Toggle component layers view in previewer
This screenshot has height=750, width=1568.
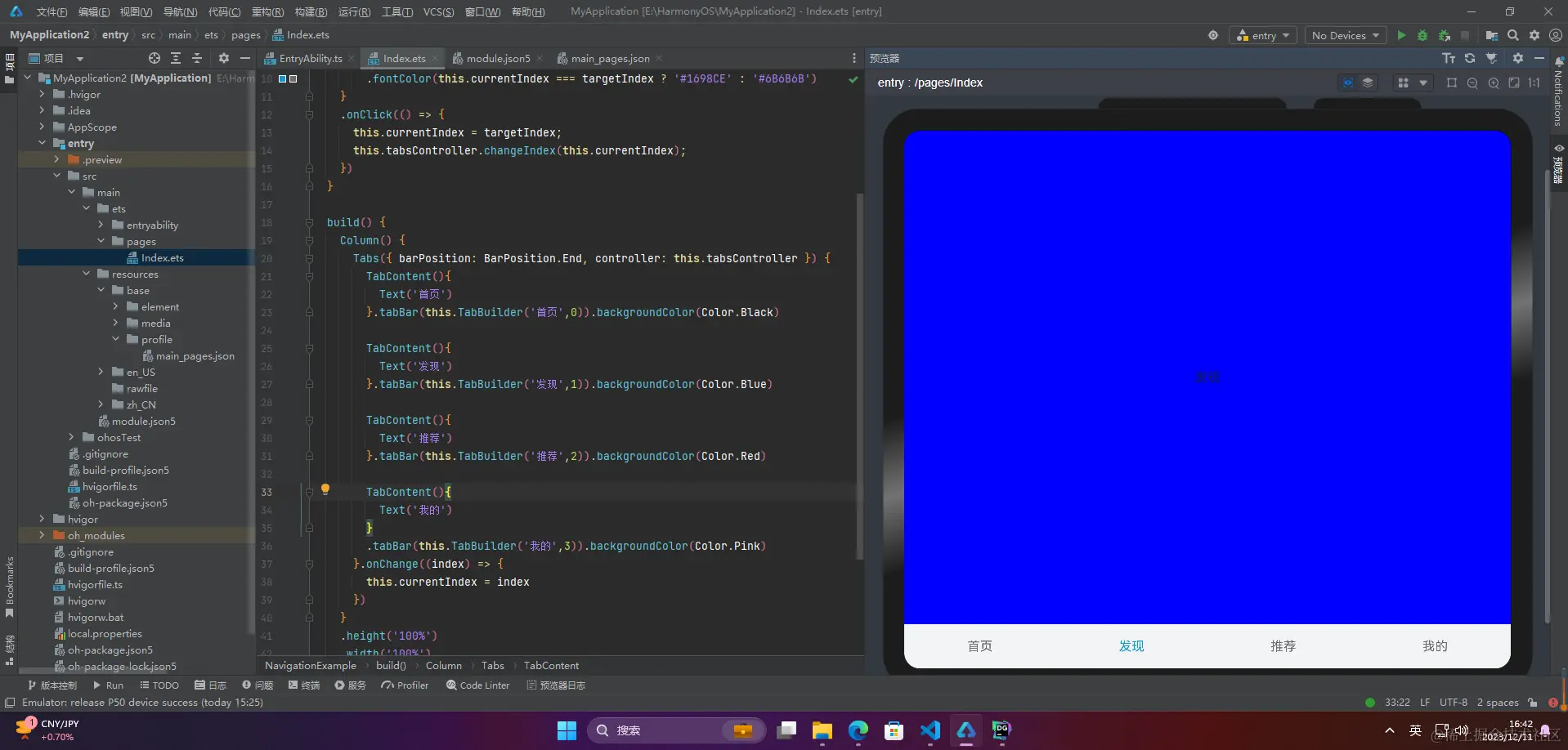click(x=1368, y=83)
